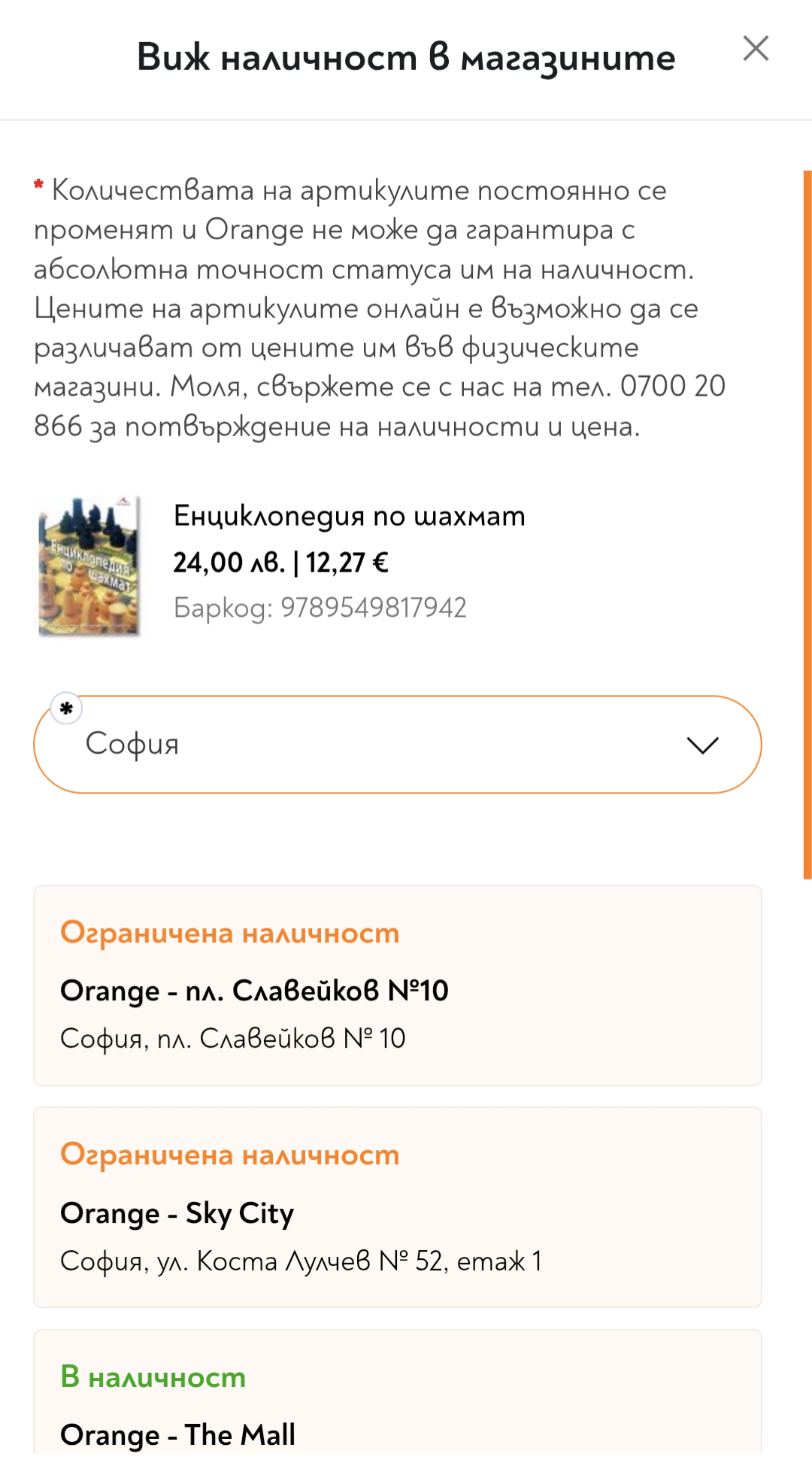Viewport: 812px width, 1478px height.
Task: Click the heading Виж наличност в магазините
Action: (405, 58)
